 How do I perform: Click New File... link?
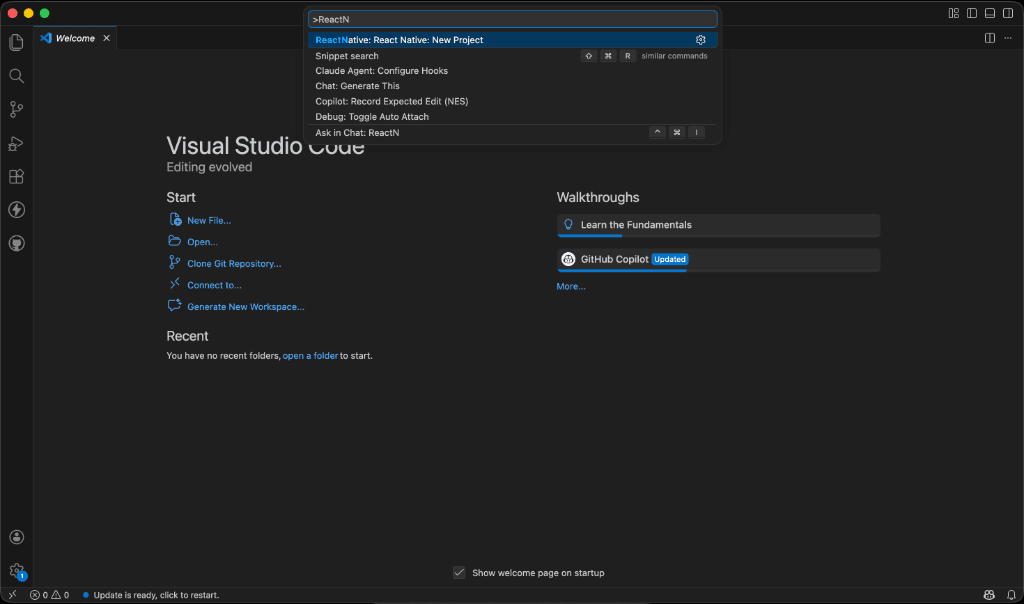point(209,221)
